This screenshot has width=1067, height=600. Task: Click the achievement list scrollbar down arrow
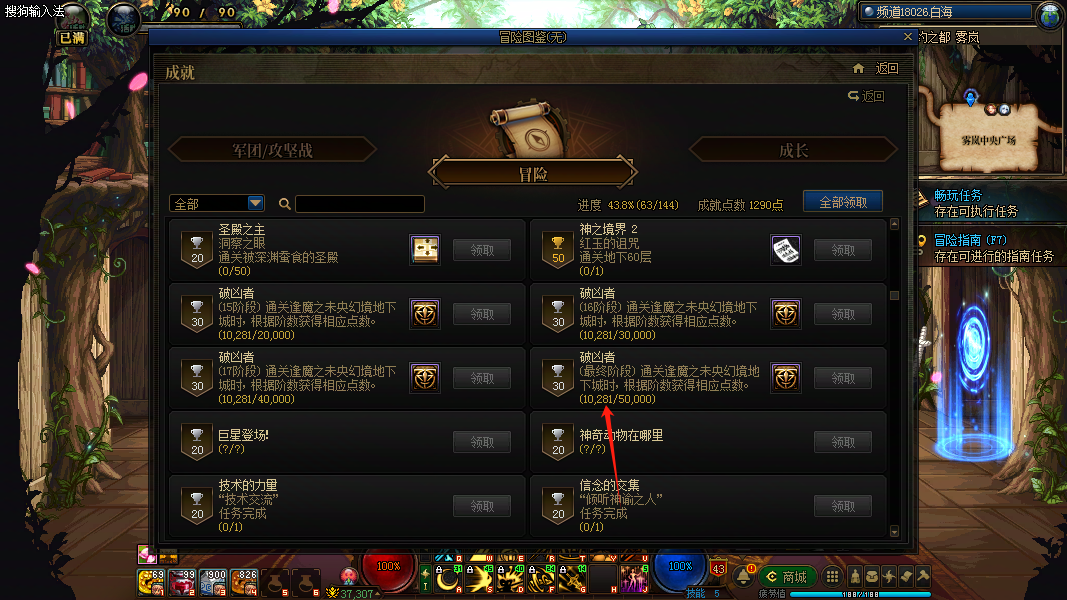(x=894, y=531)
